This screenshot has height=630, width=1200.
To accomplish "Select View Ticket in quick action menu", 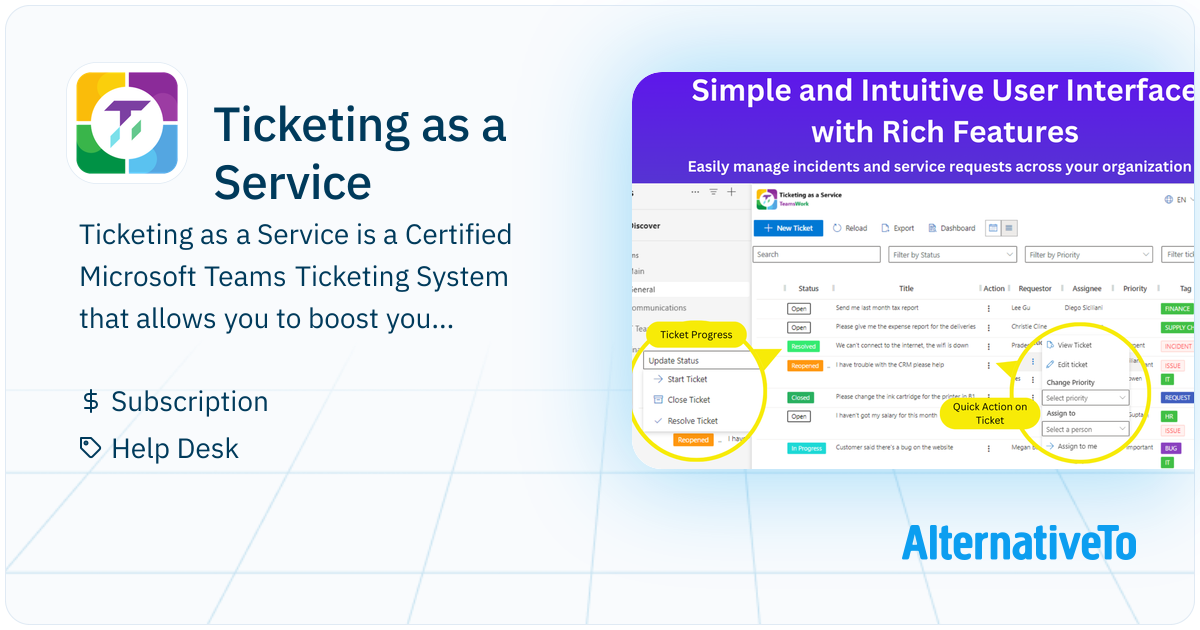I will coord(1069,345).
